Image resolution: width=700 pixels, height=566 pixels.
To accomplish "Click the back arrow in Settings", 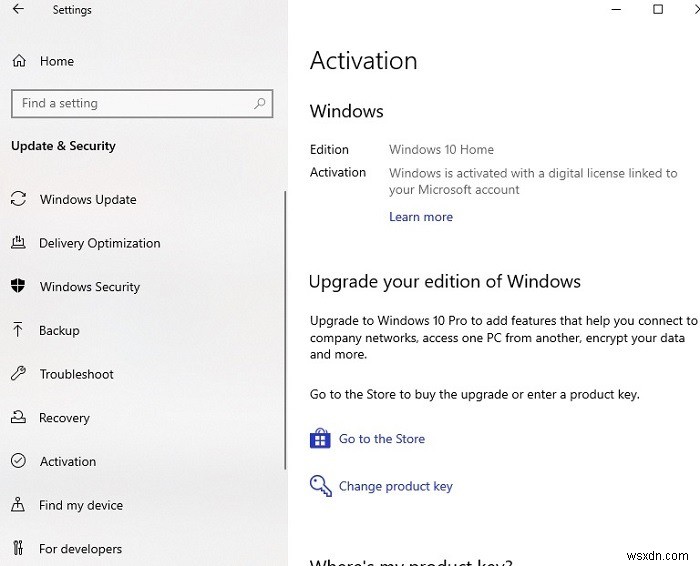I will pyautogui.click(x=18, y=9).
